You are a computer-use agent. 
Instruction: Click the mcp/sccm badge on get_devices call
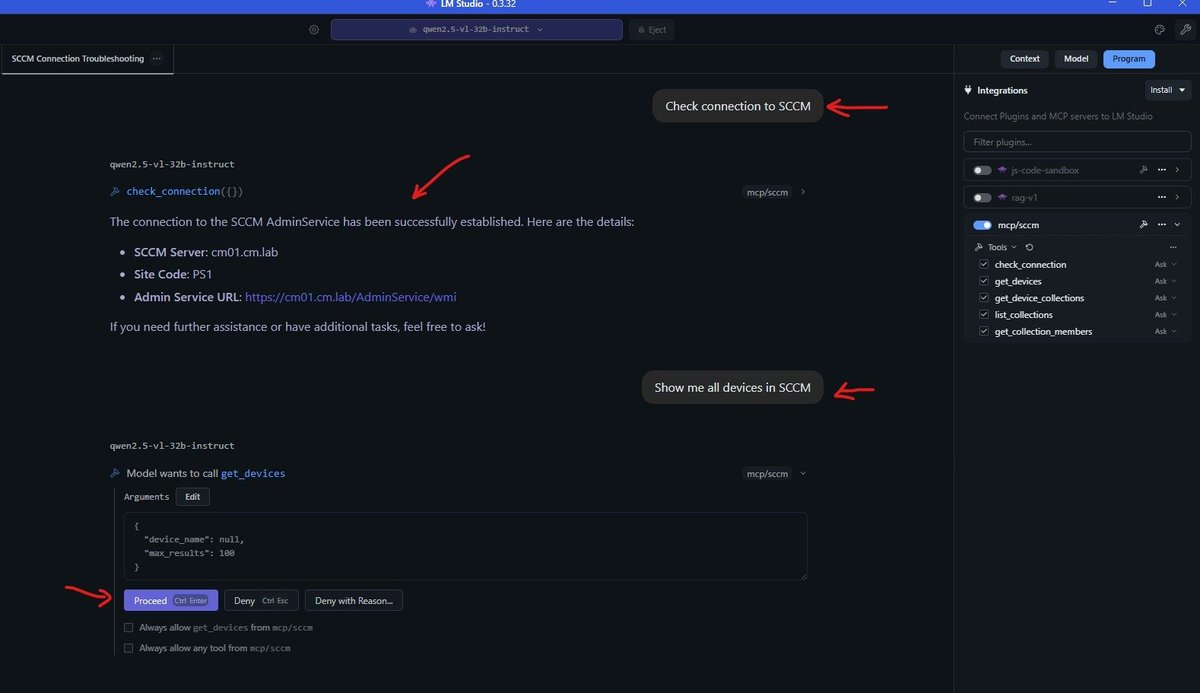[768, 474]
